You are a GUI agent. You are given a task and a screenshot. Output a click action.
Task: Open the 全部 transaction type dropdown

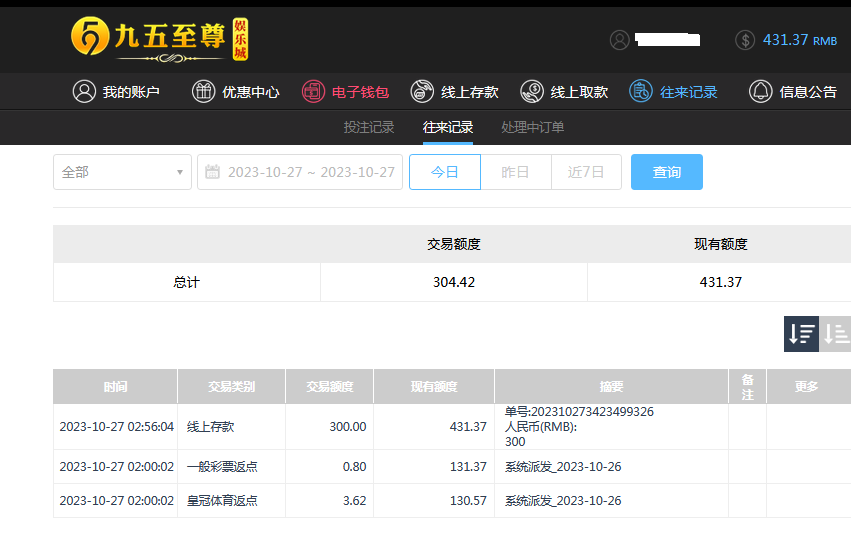(x=122, y=172)
